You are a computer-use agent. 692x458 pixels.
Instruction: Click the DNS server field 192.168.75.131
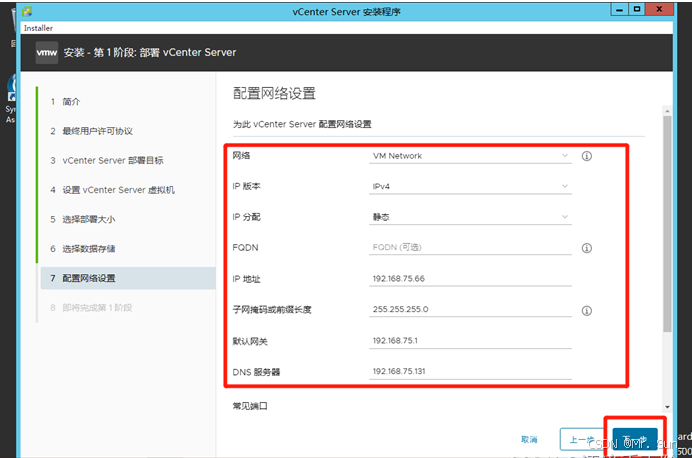point(470,372)
